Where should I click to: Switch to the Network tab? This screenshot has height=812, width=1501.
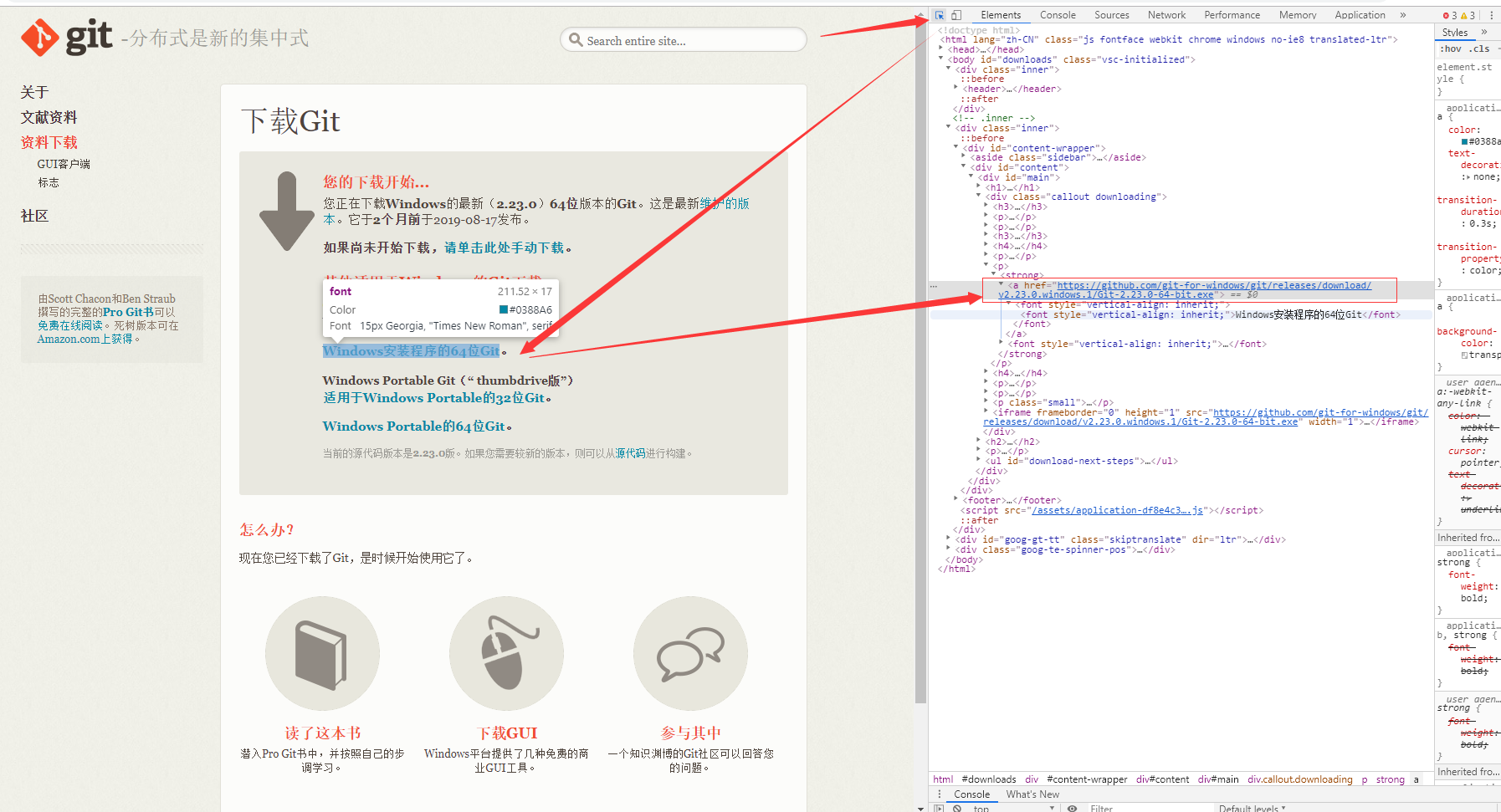click(1166, 15)
